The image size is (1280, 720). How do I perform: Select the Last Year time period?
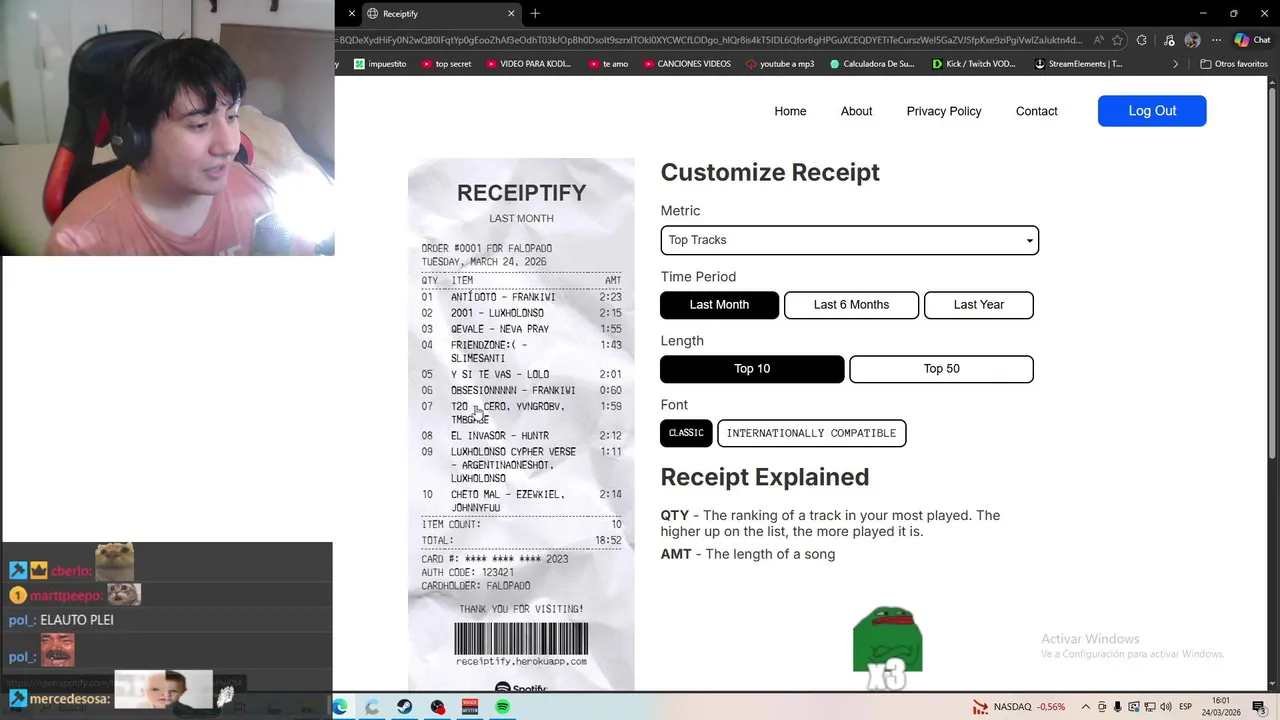click(978, 305)
